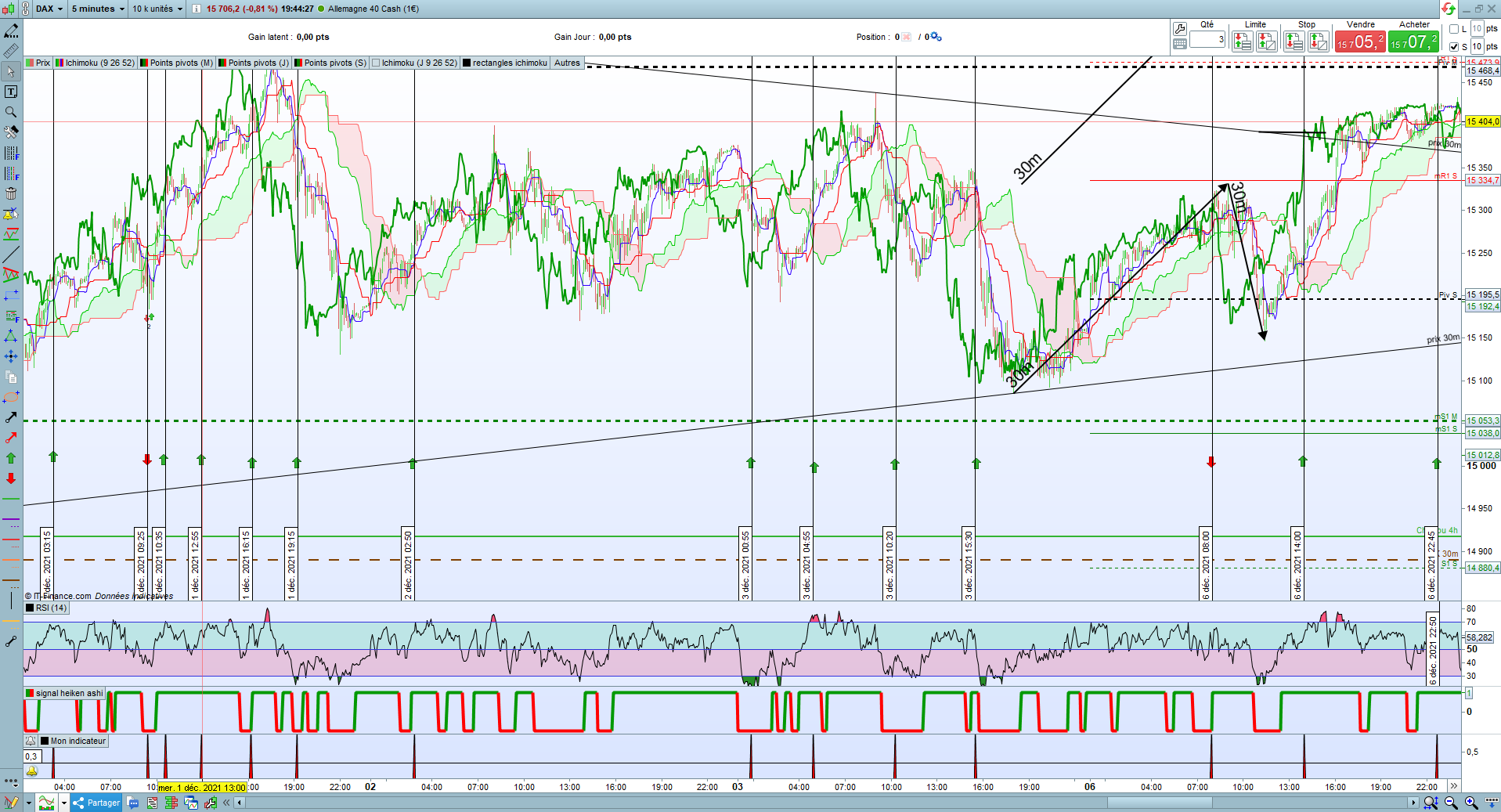Click the red Vendre sell button
1501x812 pixels.
pos(1360,42)
